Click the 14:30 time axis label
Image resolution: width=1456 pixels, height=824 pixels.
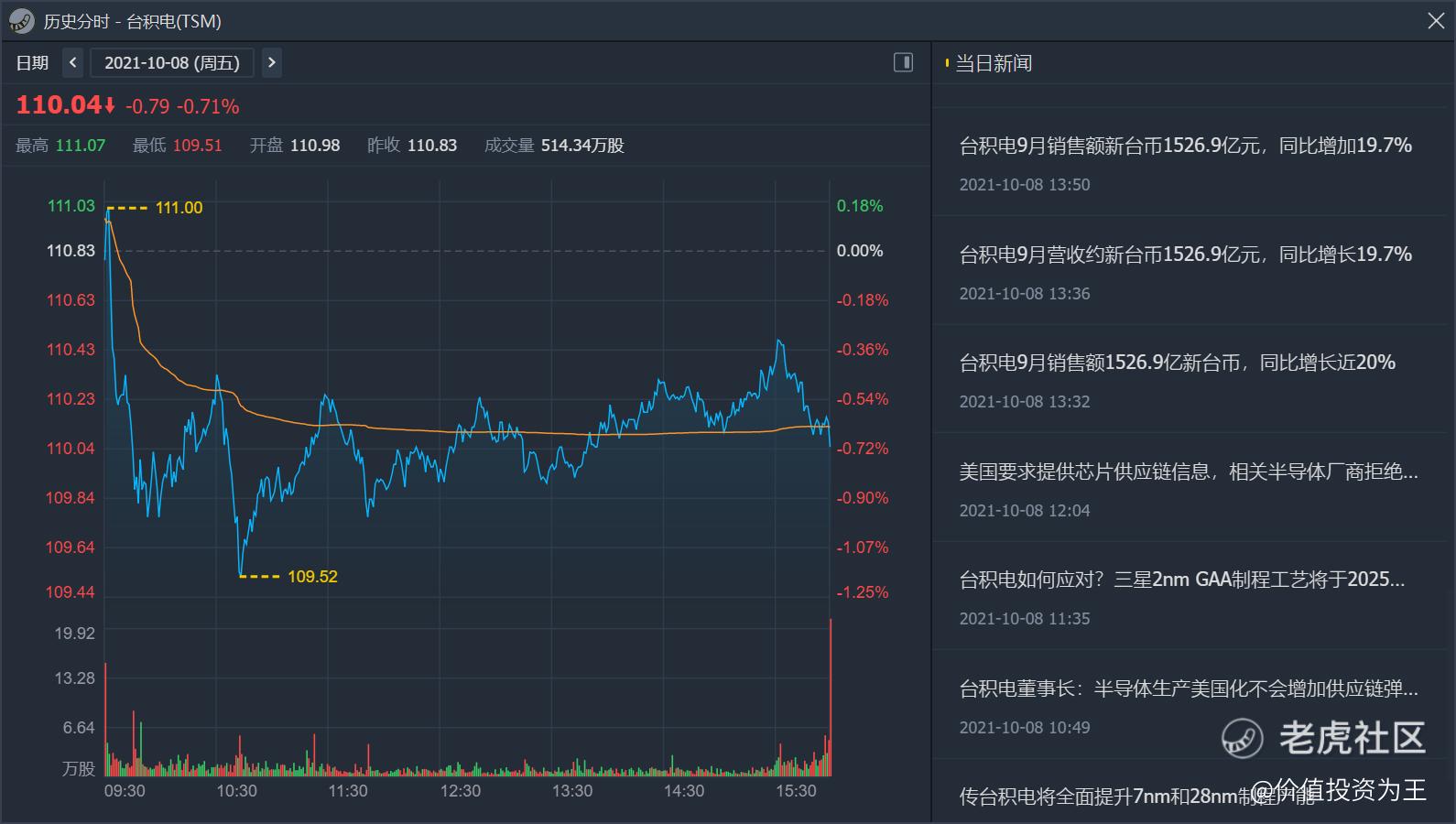pos(684,791)
